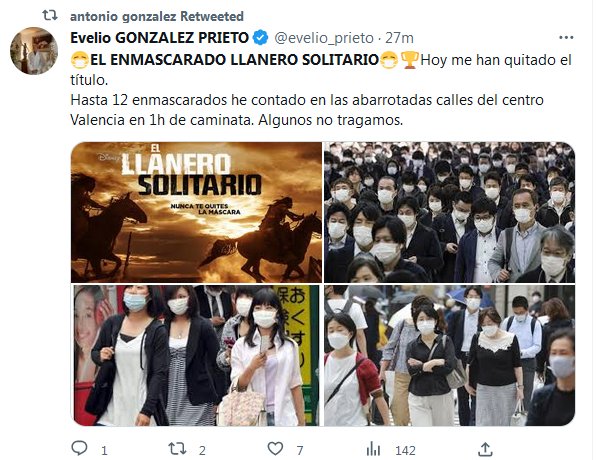
Task: Open the antonio gonzalez Retweeted link
Action: [157, 16]
